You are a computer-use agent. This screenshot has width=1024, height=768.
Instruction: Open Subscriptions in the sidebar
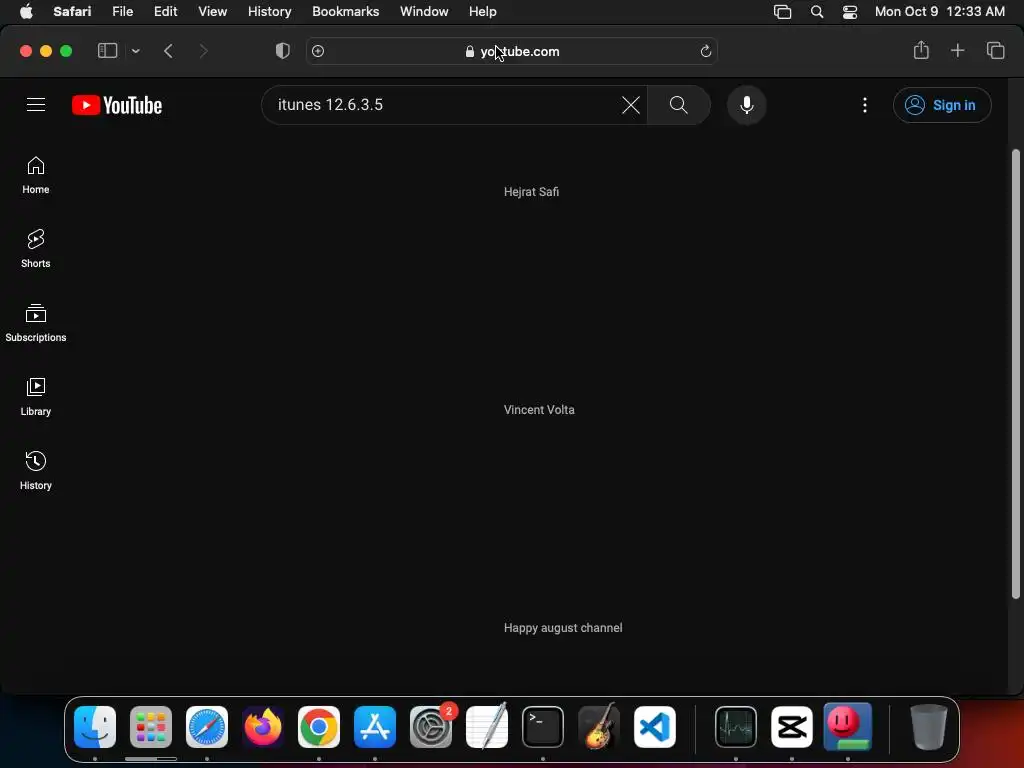36,323
